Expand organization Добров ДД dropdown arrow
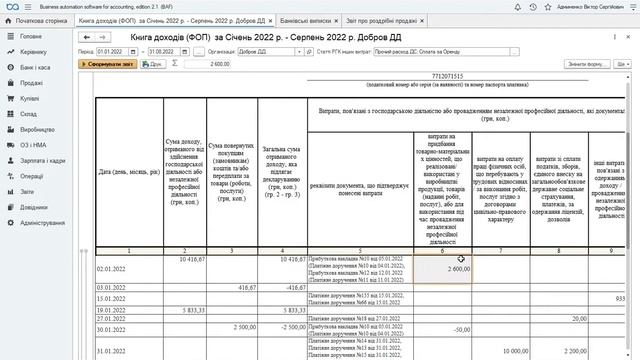 coord(299,52)
